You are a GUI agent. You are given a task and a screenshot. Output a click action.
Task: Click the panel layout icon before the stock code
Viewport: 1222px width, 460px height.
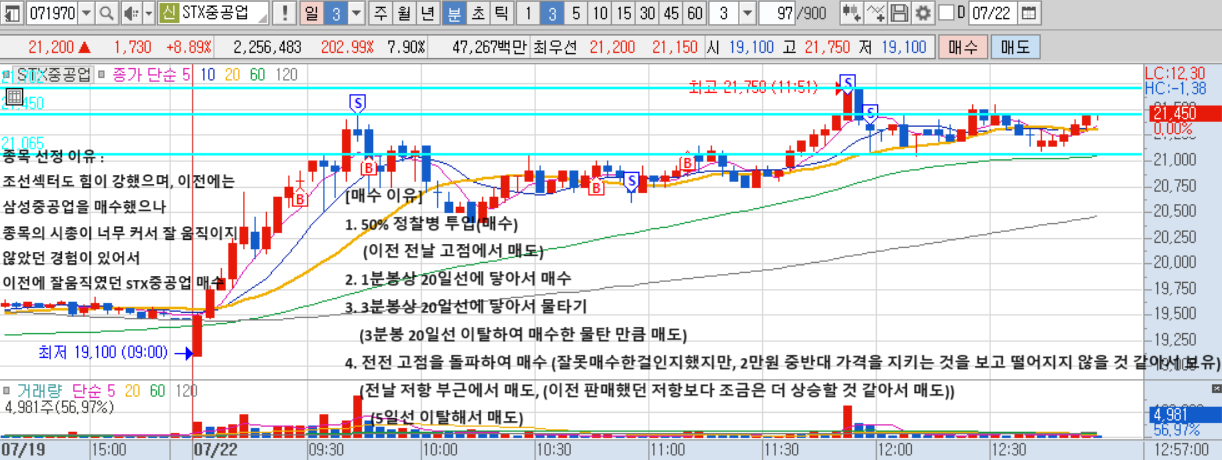pyautogui.click(x=12, y=14)
